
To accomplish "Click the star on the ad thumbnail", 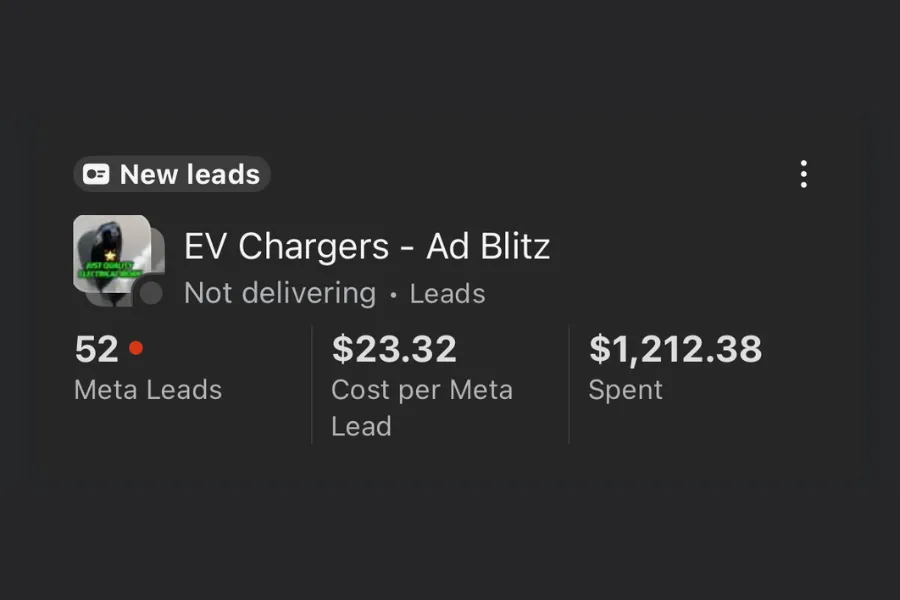I will pos(111,256).
